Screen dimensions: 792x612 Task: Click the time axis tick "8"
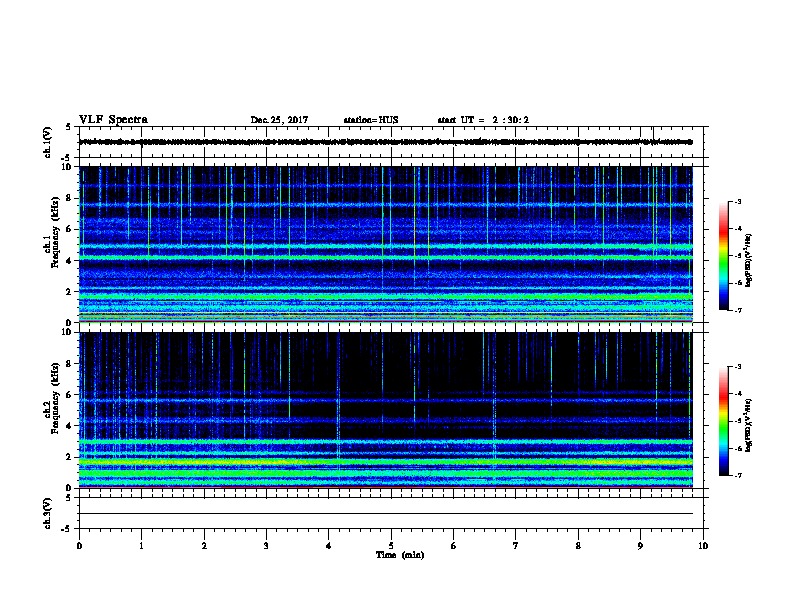(578, 546)
